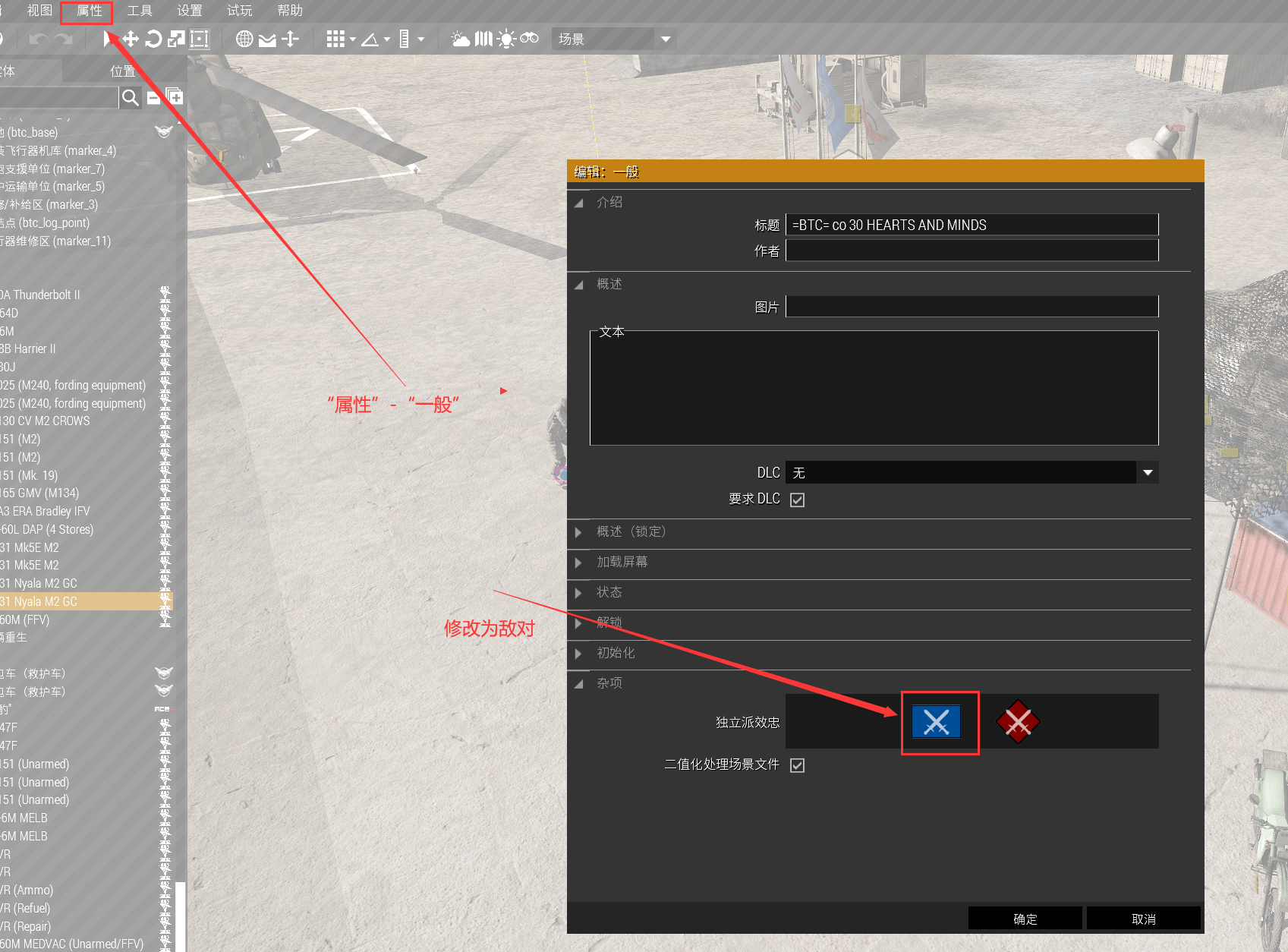
Task: Open the weather settings icon
Action: [x=460, y=38]
